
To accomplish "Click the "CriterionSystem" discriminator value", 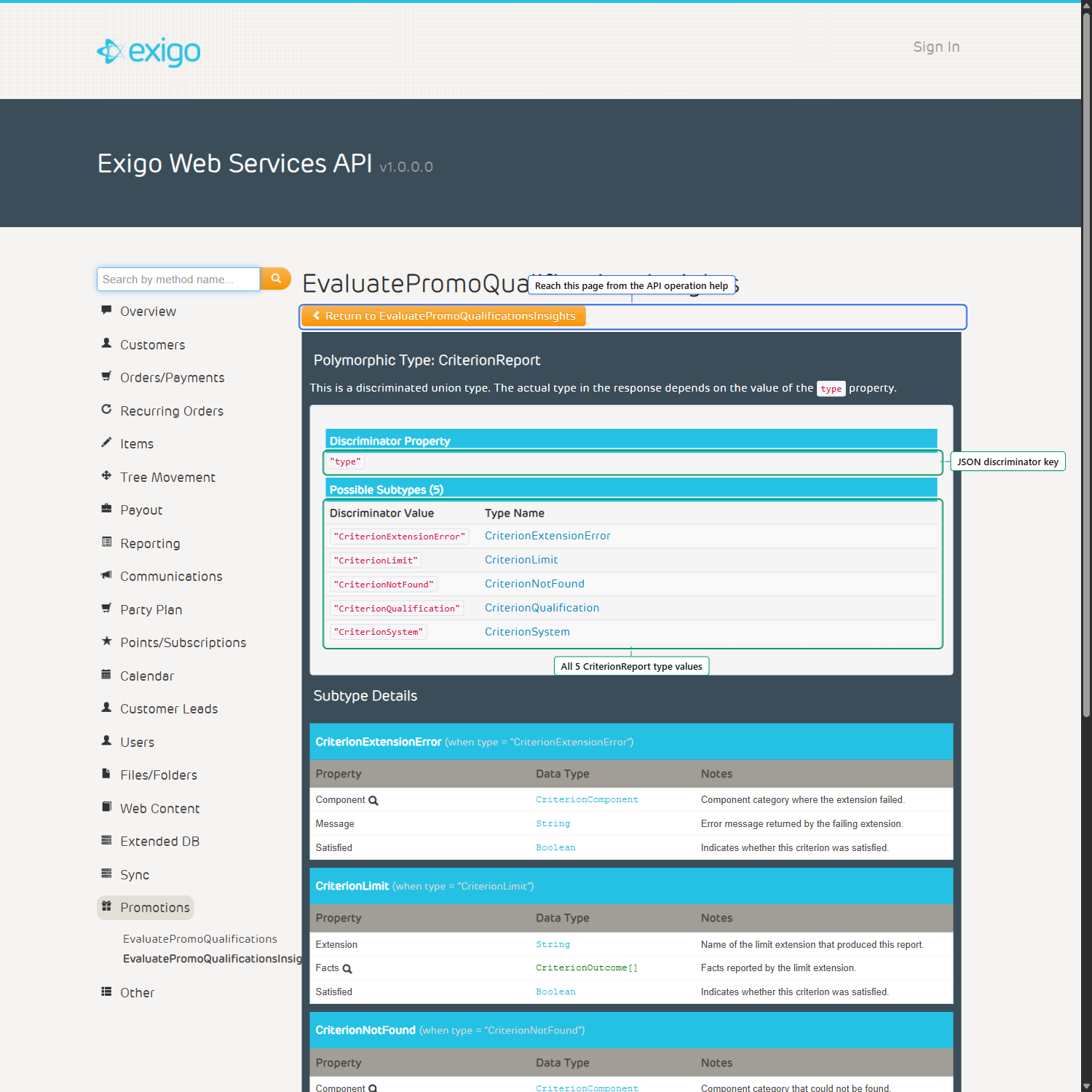I will [x=379, y=632].
